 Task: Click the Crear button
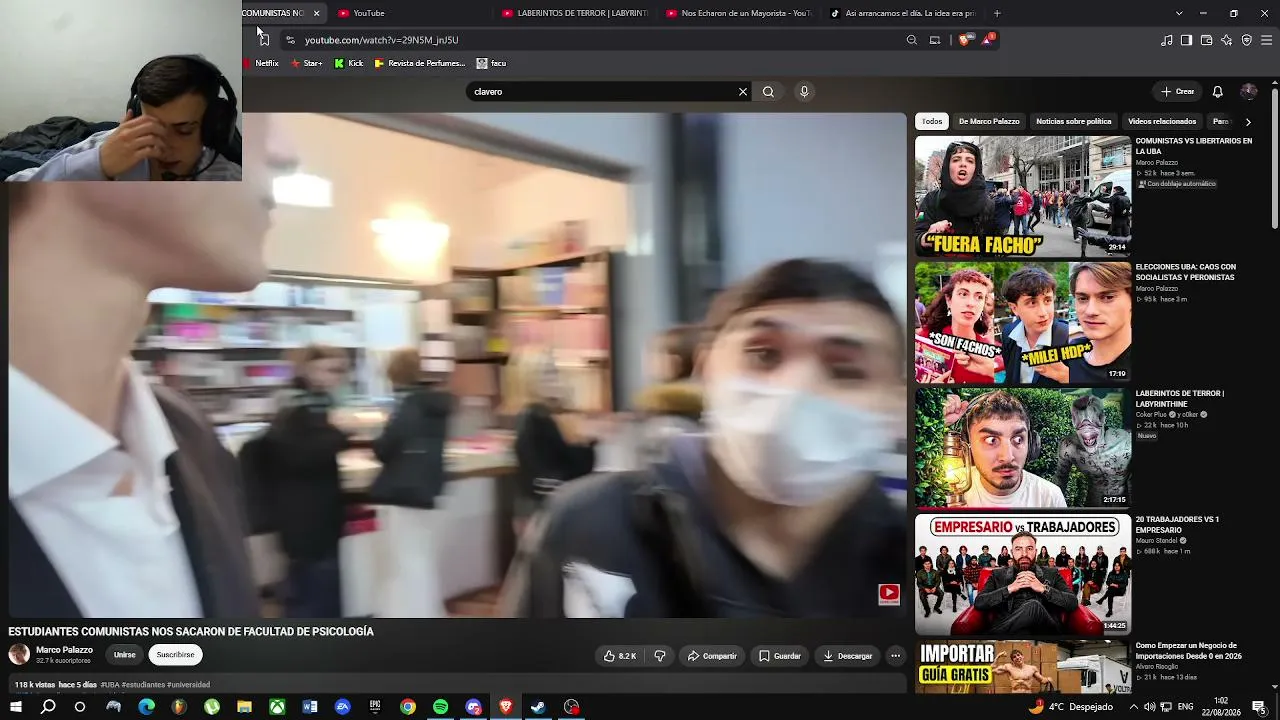[x=1178, y=92]
